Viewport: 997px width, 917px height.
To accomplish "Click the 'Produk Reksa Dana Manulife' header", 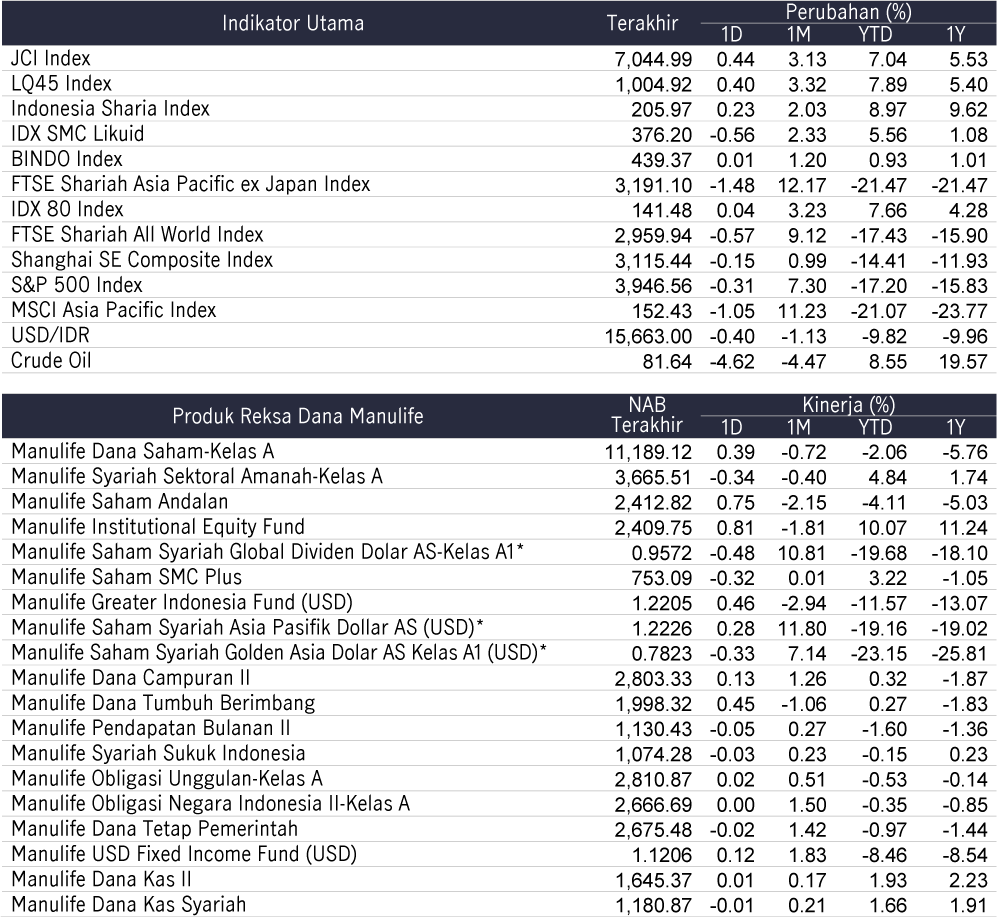I will pos(298,416).
